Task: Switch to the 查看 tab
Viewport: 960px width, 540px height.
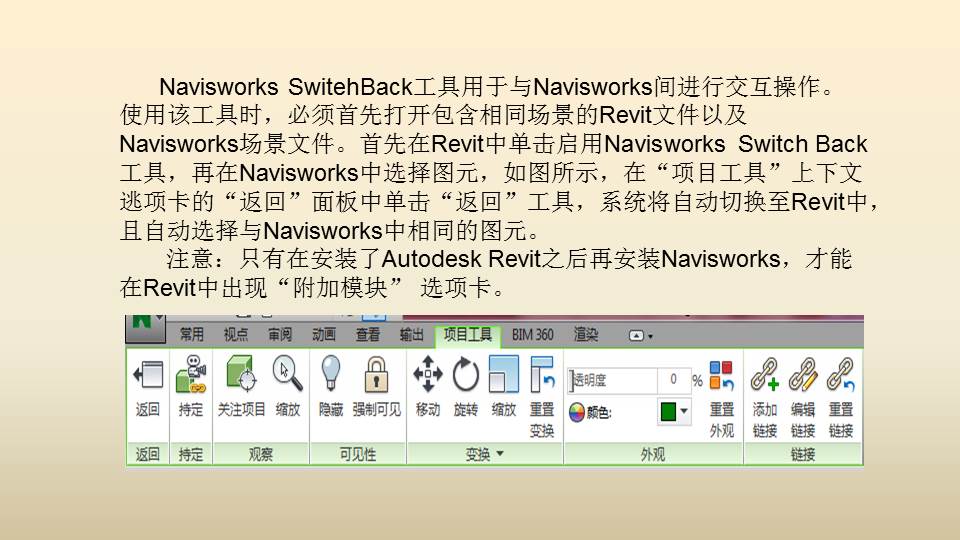Action: pyautogui.click(x=368, y=334)
